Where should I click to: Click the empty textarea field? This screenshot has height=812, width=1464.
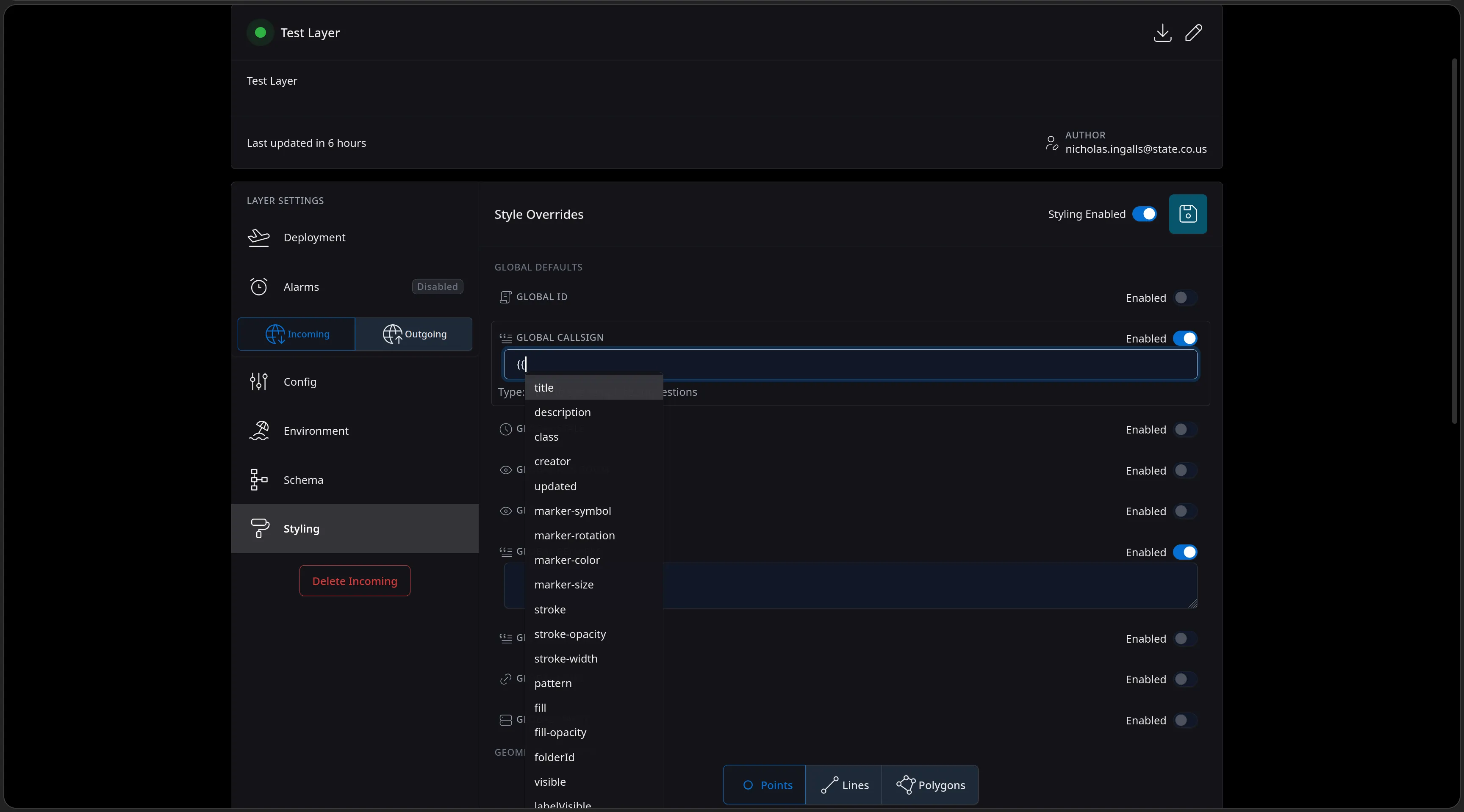pyautogui.click(x=850, y=586)
